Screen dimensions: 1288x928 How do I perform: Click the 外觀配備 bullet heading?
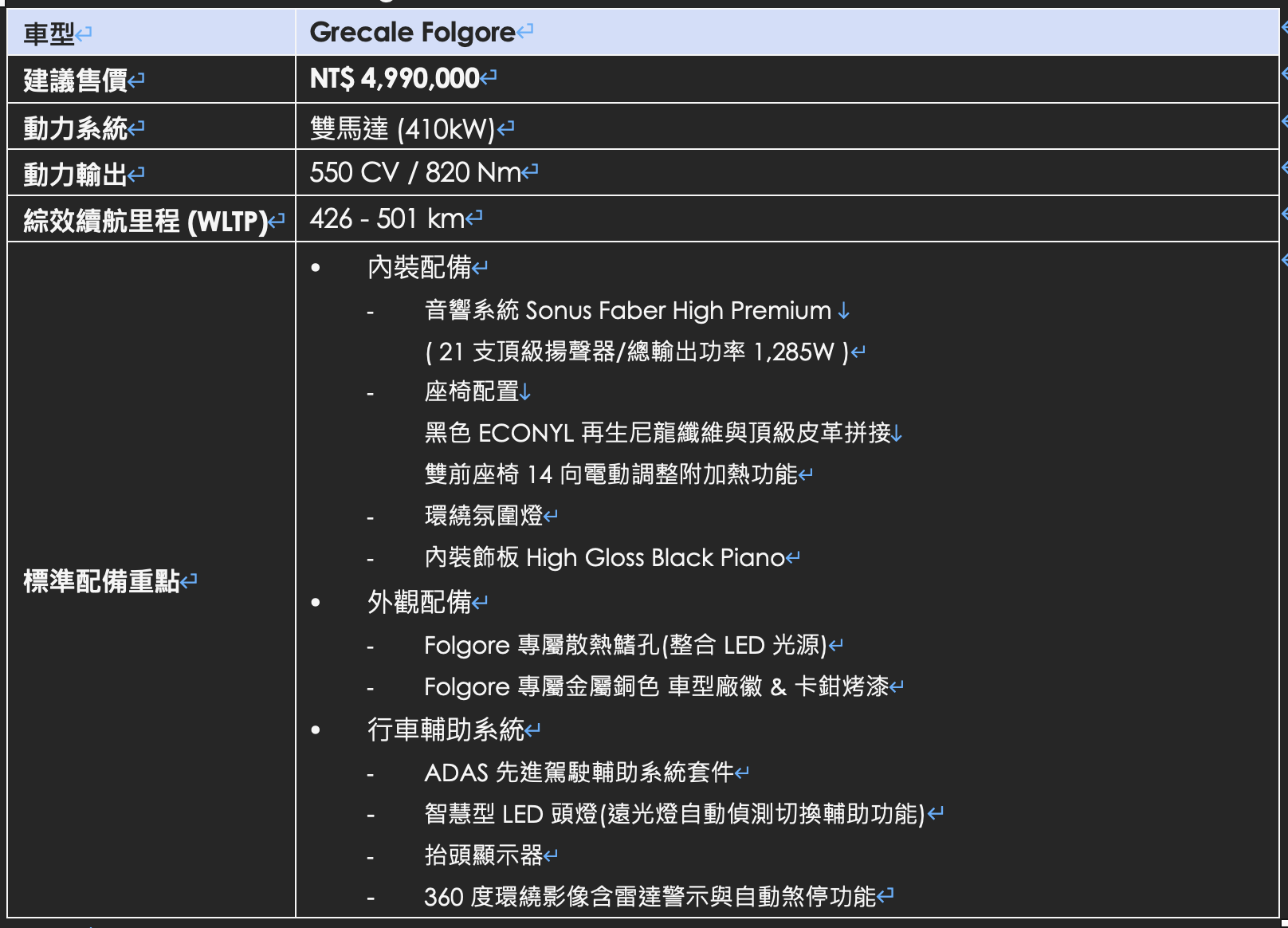coord(419,603)
